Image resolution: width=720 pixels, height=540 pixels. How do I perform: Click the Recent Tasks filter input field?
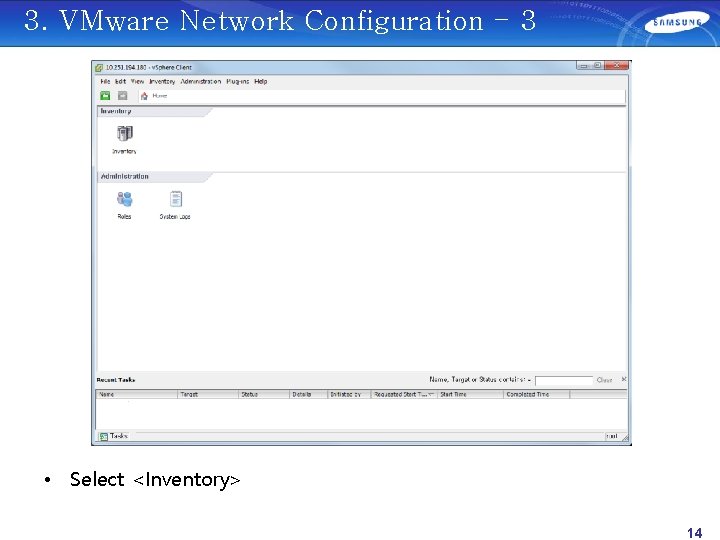click(x=564, y=380)
